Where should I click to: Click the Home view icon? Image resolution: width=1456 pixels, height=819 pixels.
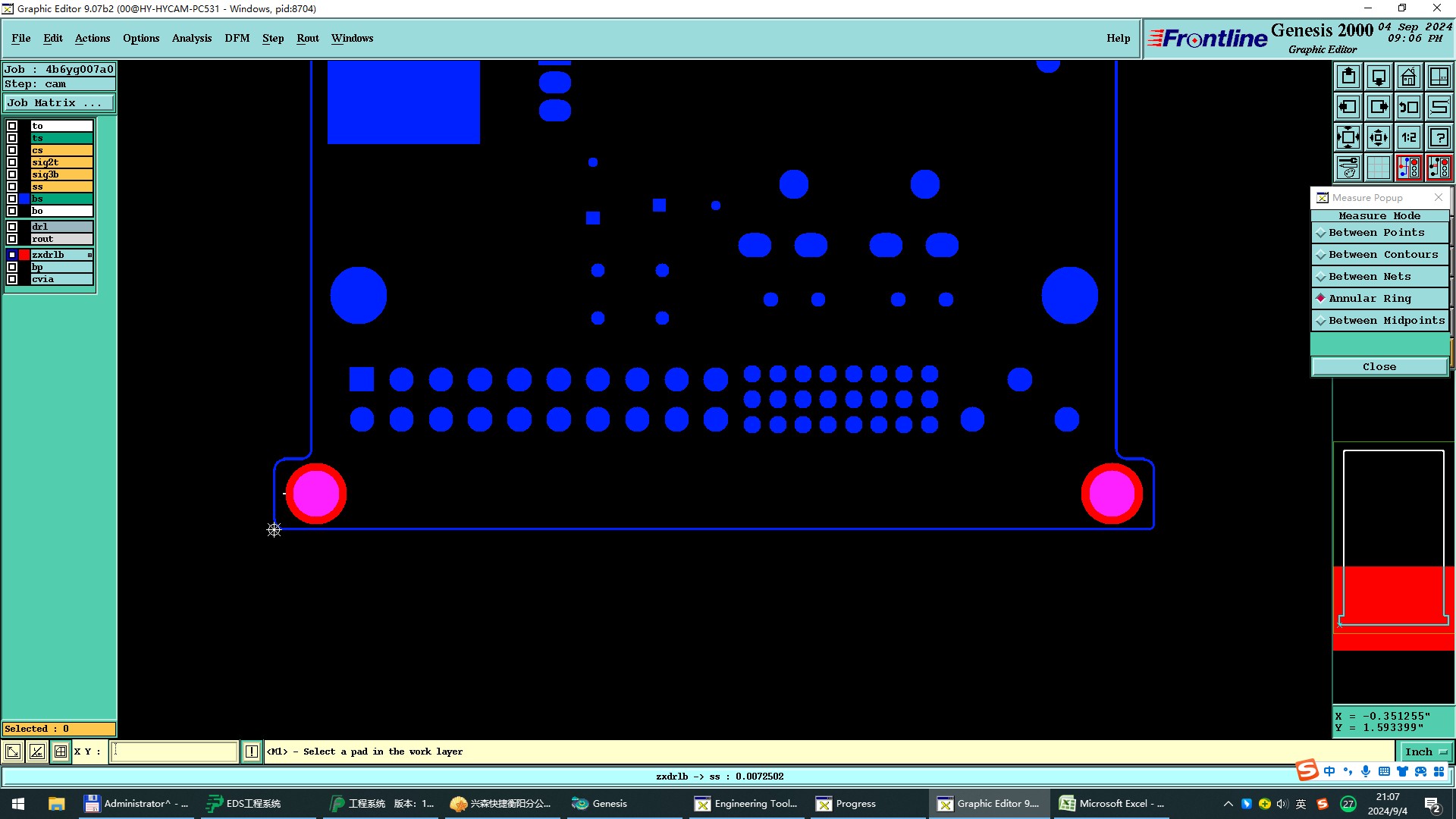coord(1408,77)
